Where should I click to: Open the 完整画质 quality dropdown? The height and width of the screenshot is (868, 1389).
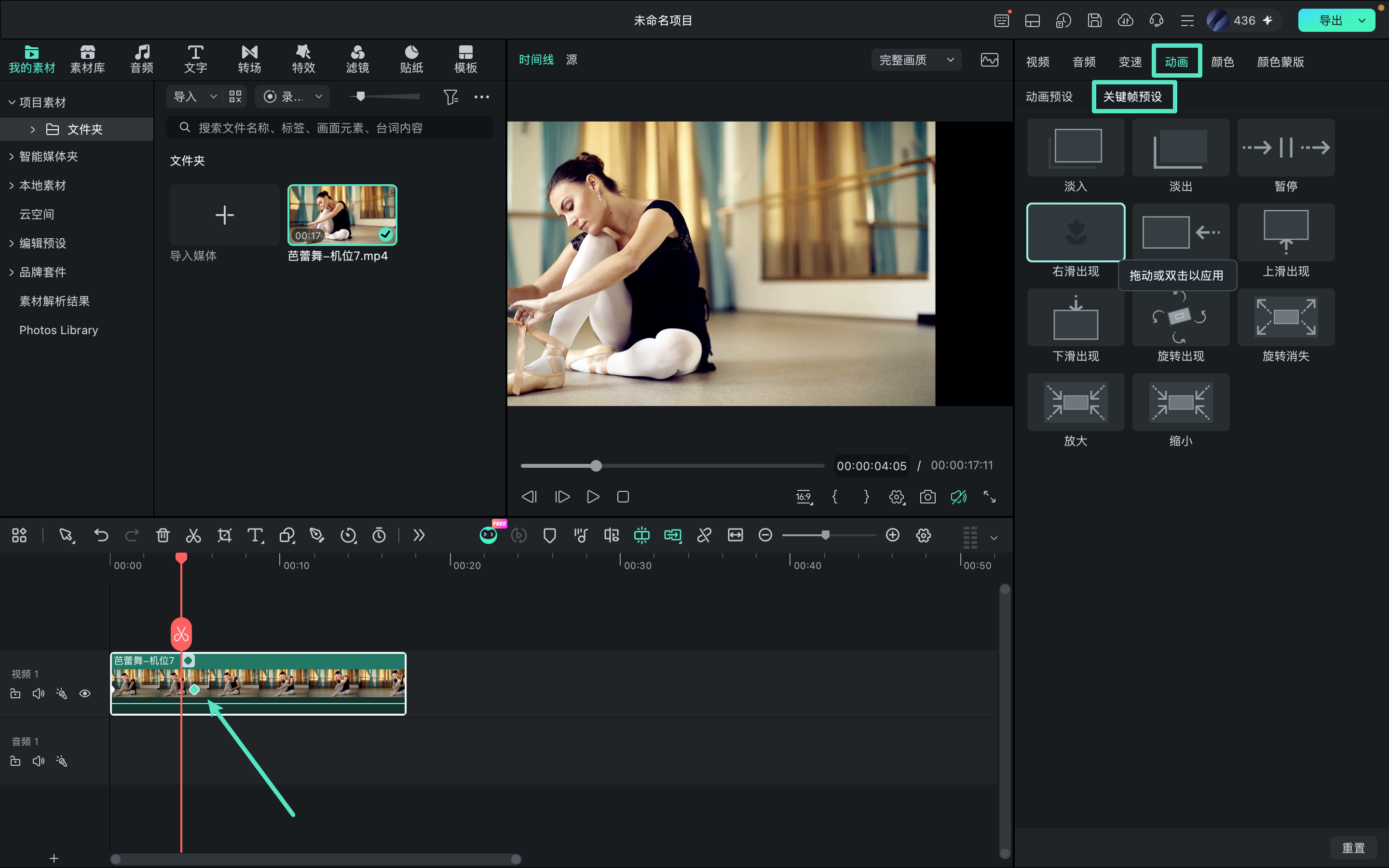tap(917, 60)
